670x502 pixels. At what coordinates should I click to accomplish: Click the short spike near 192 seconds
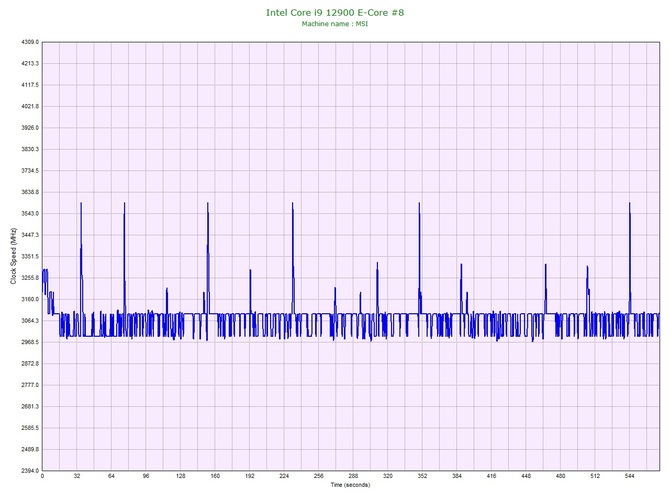(x=250, y=271)
